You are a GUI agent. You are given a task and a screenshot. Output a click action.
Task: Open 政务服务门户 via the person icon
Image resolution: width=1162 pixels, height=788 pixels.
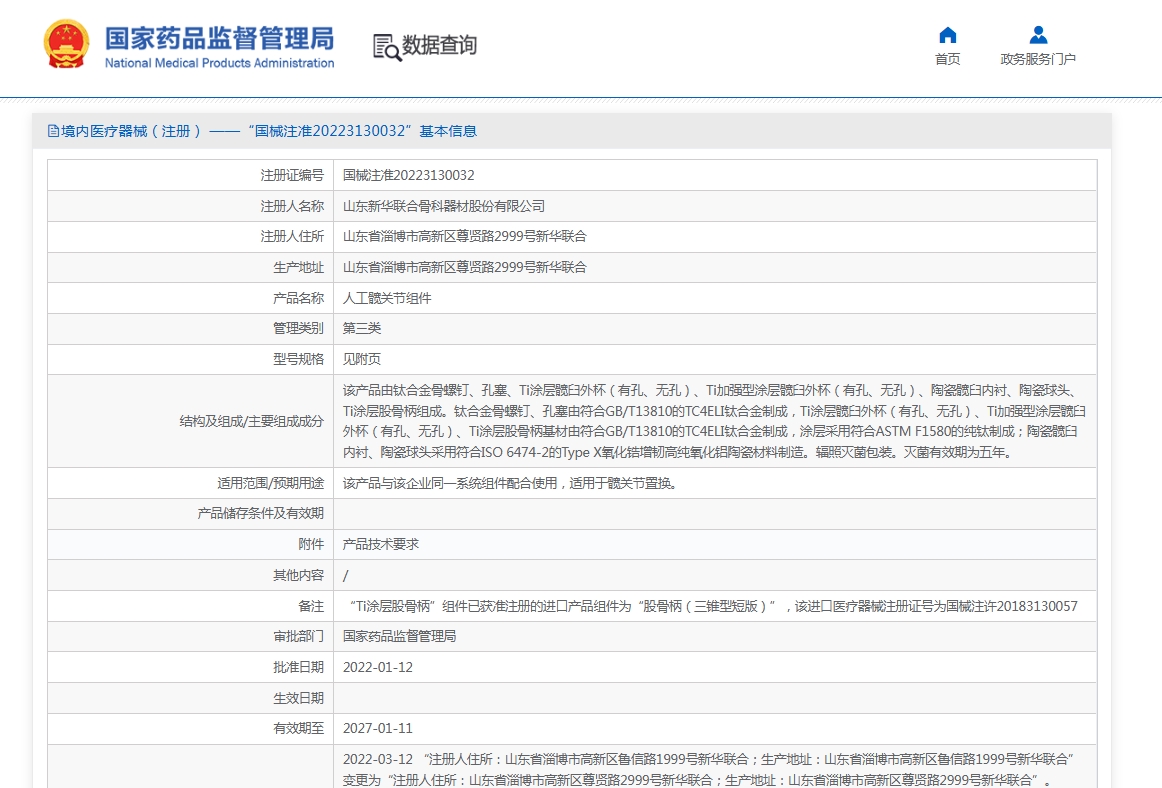point(1038,35)
